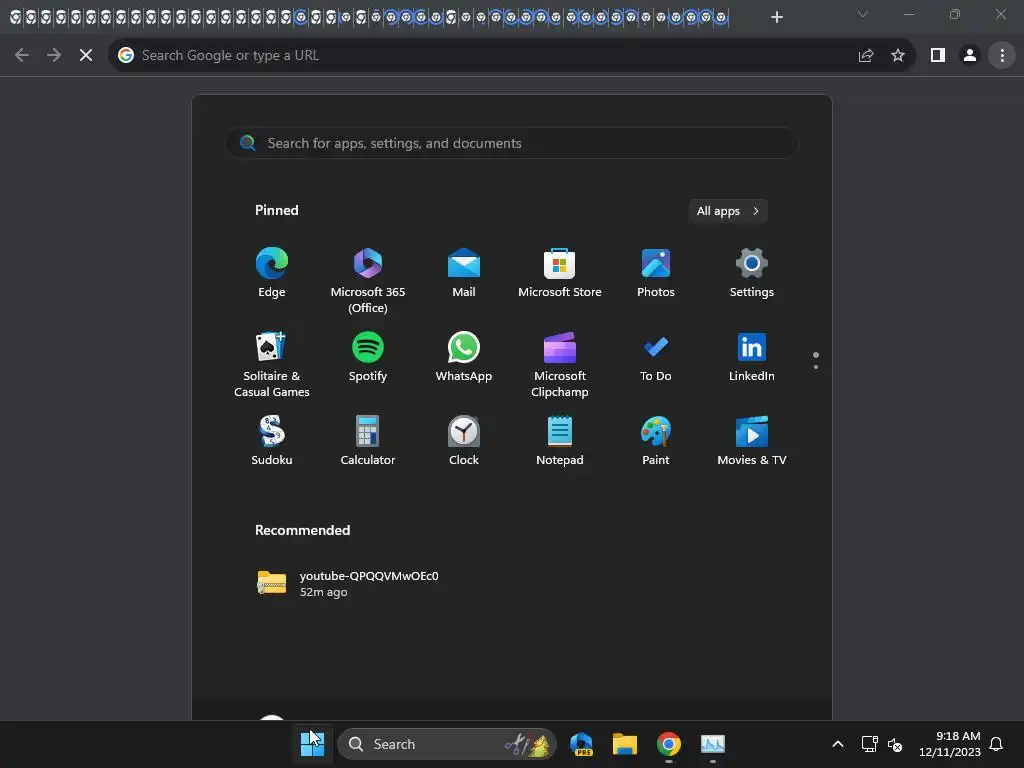Viewport: 1024px width, 768px height.
Task: Open the resource monitor taskbar app
Action: tap(712, 744)
